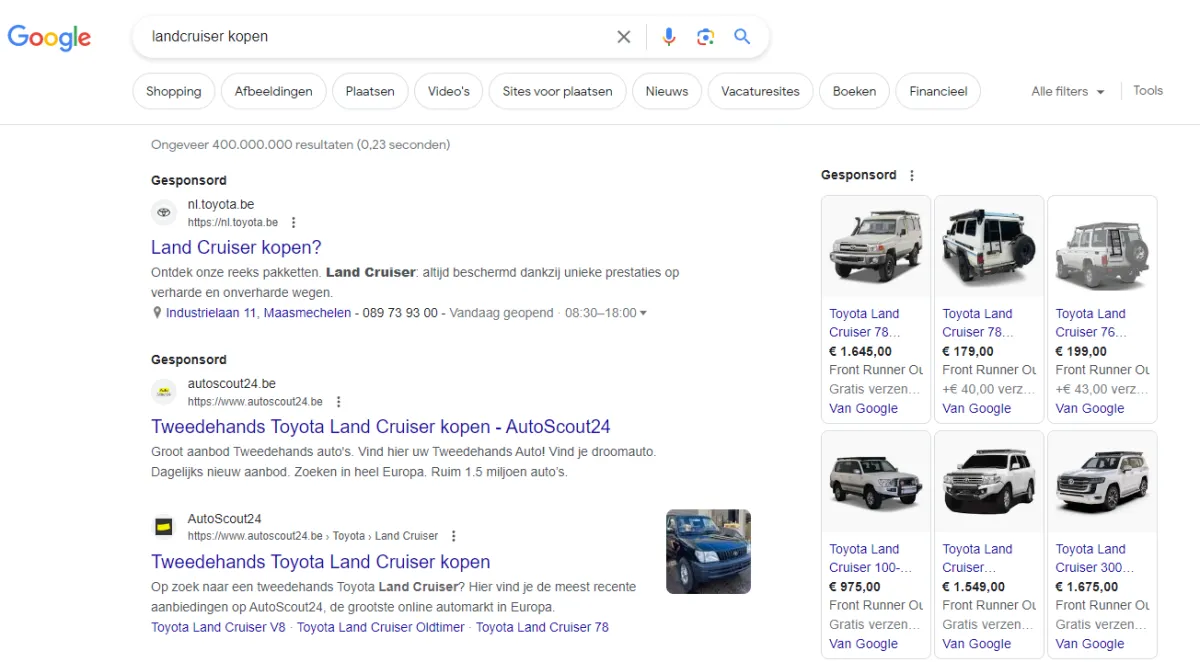The height and width of the screenshot is (662, 1200).
Task: Open 'Tweedehands Toyota Land Cruiser kopen - AutoScout24' ad
Action: click(x=381, y=427)
